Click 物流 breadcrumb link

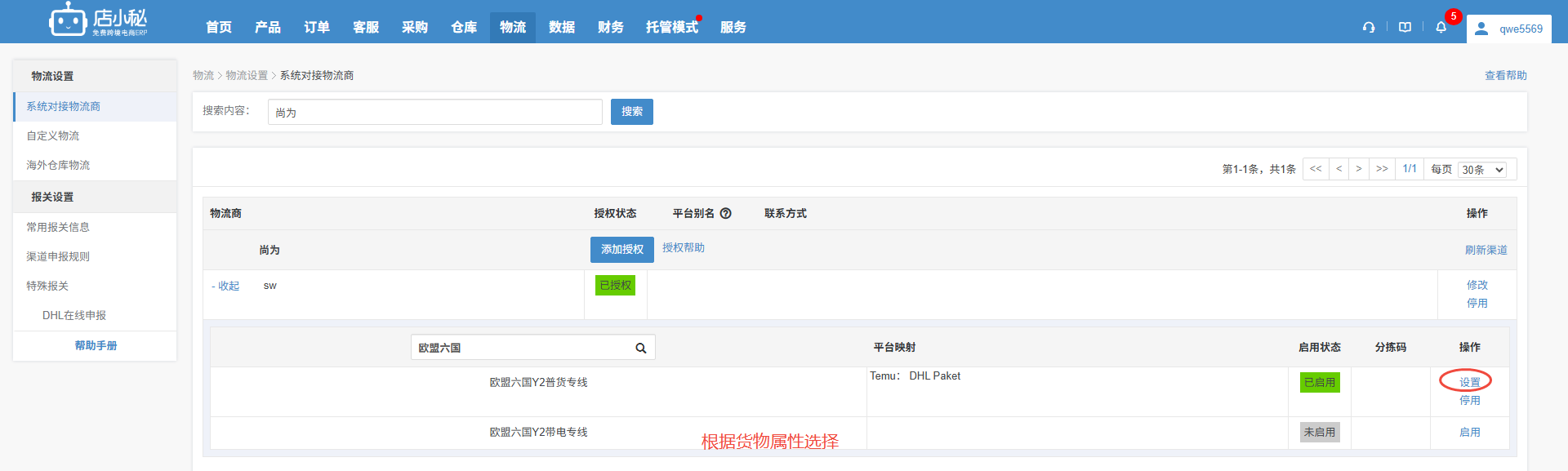click(203, 75)
